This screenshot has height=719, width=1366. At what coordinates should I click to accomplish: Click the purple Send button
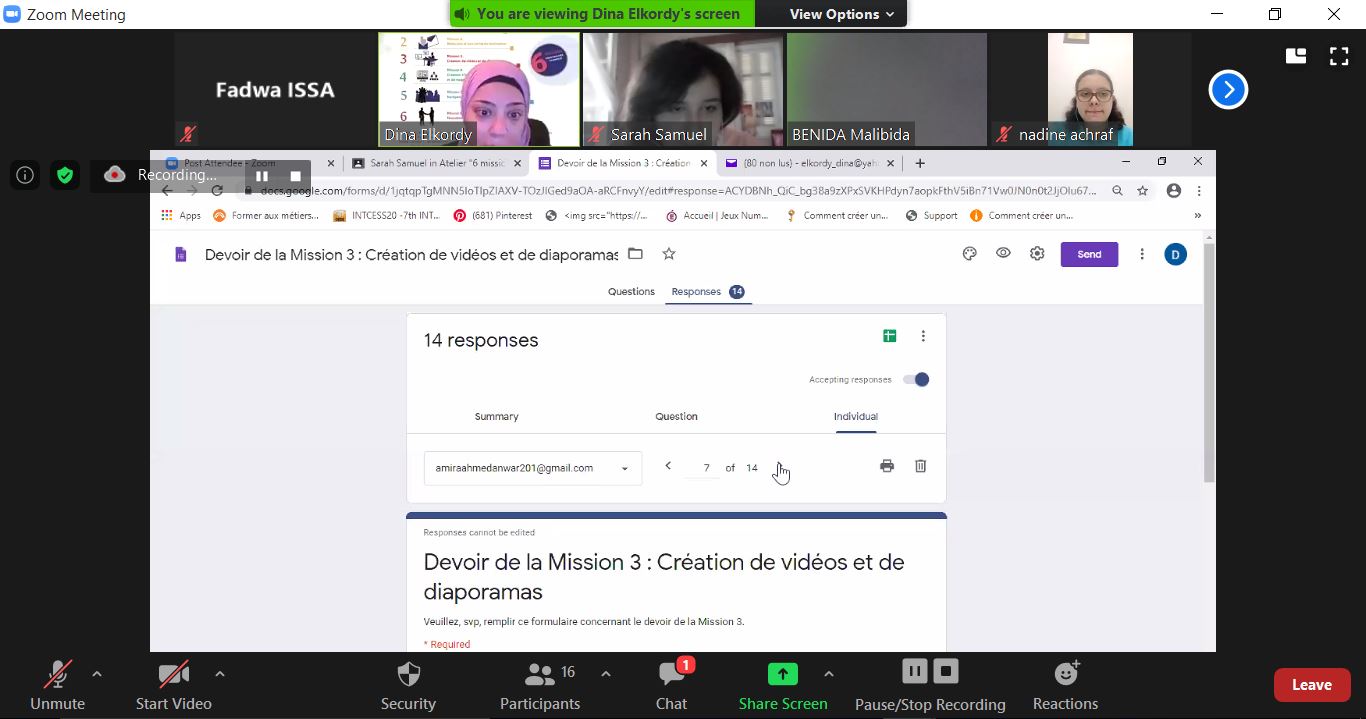[1089, 254]
